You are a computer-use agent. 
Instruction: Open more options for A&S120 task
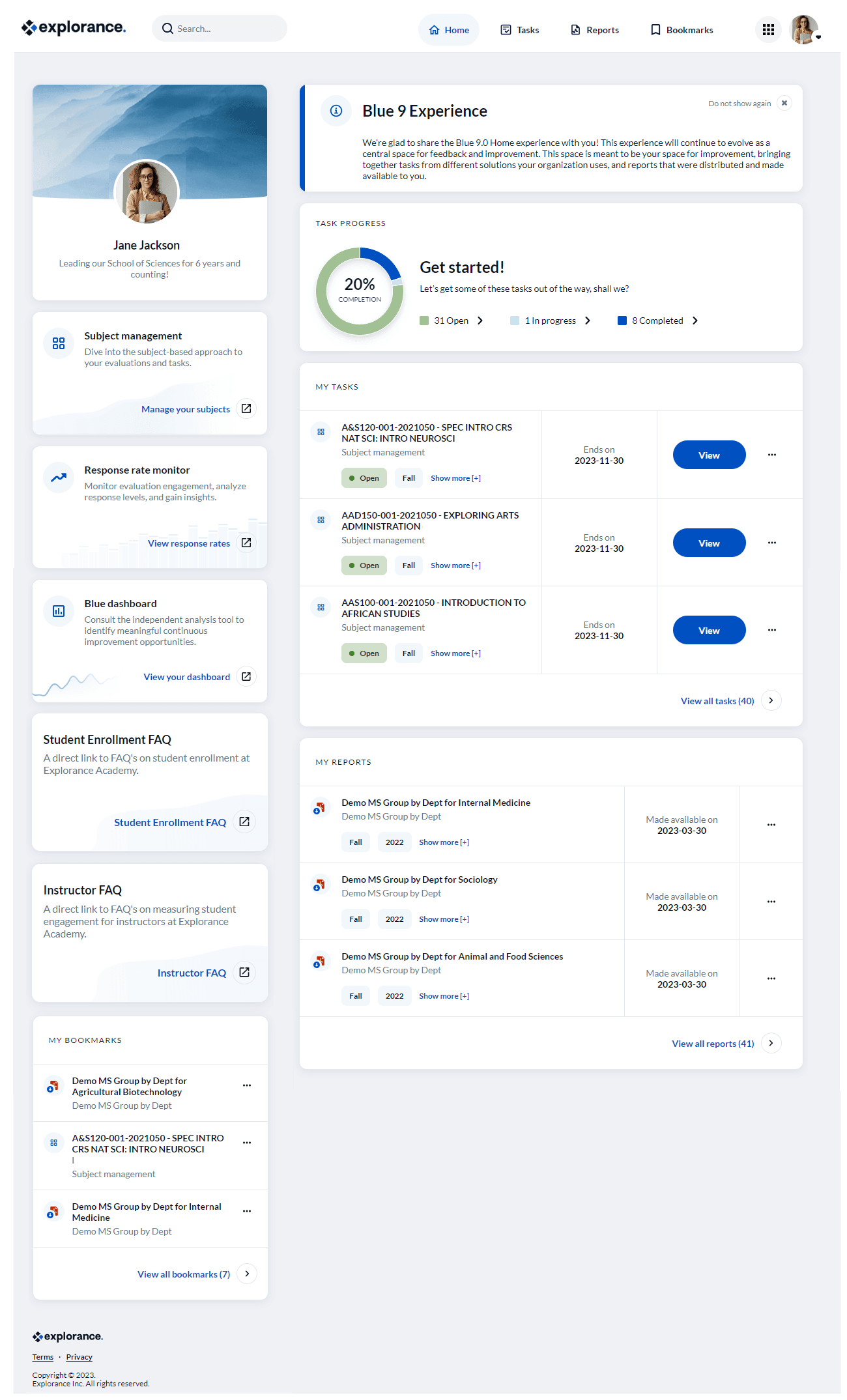pos(772,455)
